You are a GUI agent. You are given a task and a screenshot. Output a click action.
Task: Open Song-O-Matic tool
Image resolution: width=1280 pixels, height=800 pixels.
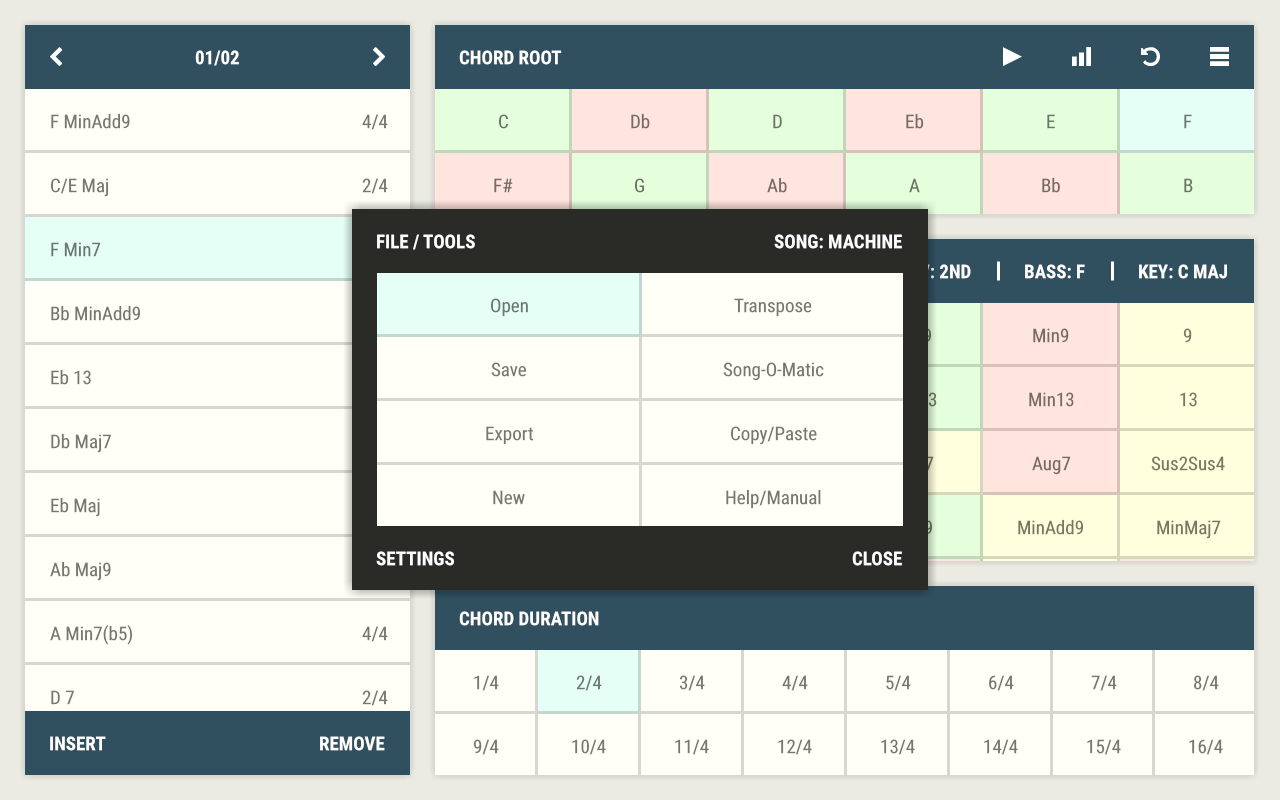click(772, 370)
